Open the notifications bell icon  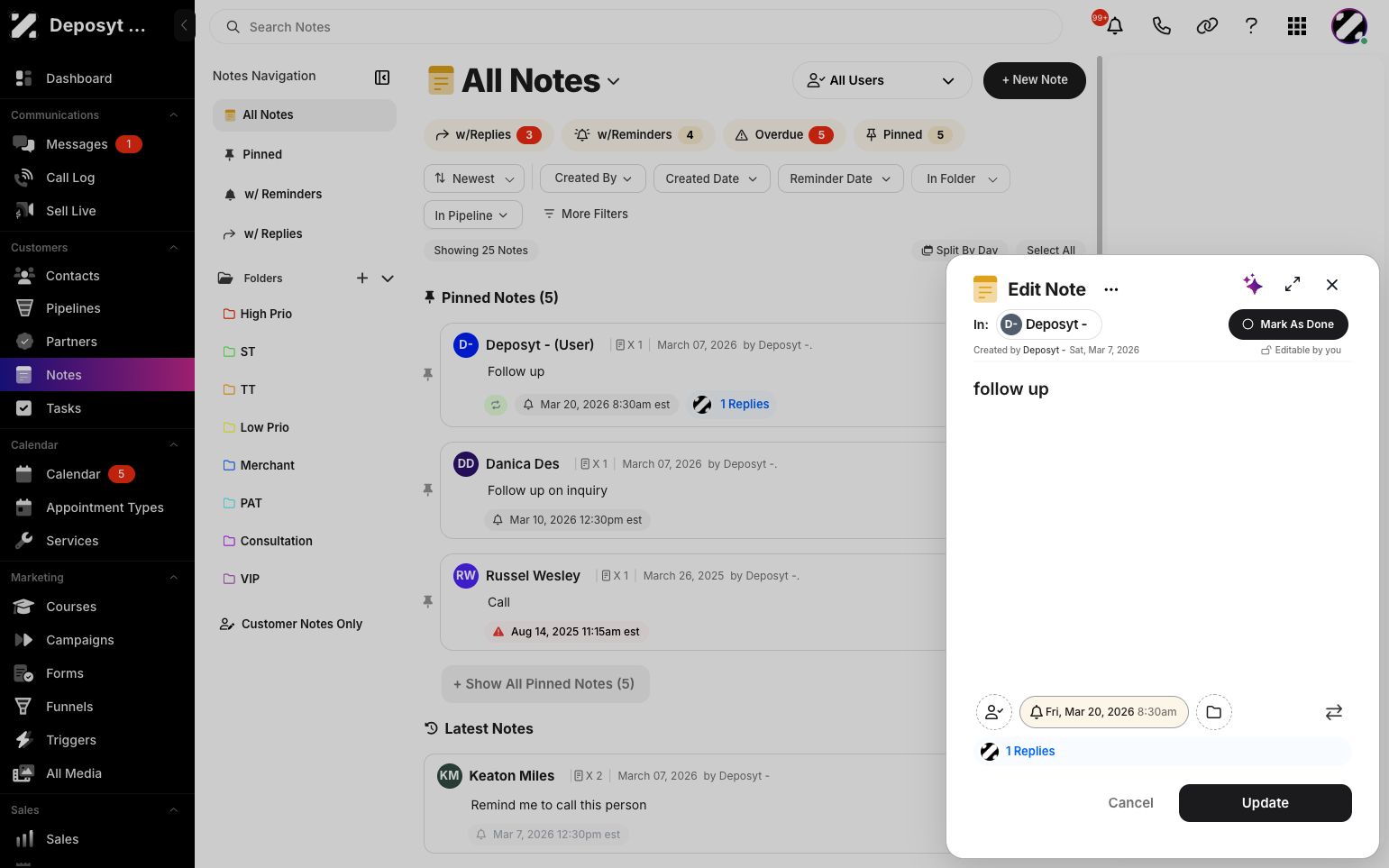point(1115,26)
